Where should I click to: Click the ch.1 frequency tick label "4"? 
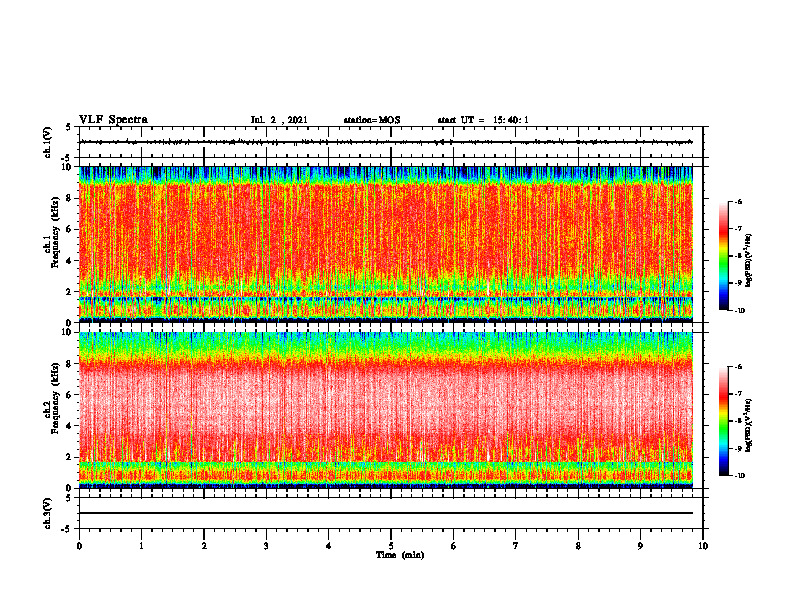(69, 261)
